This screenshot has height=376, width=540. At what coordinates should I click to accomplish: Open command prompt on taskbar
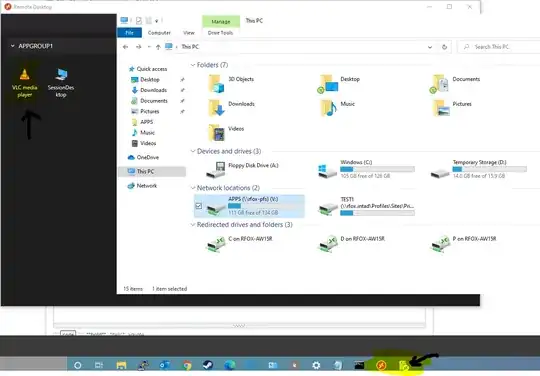pyautogui.click(x=359, y=365)
